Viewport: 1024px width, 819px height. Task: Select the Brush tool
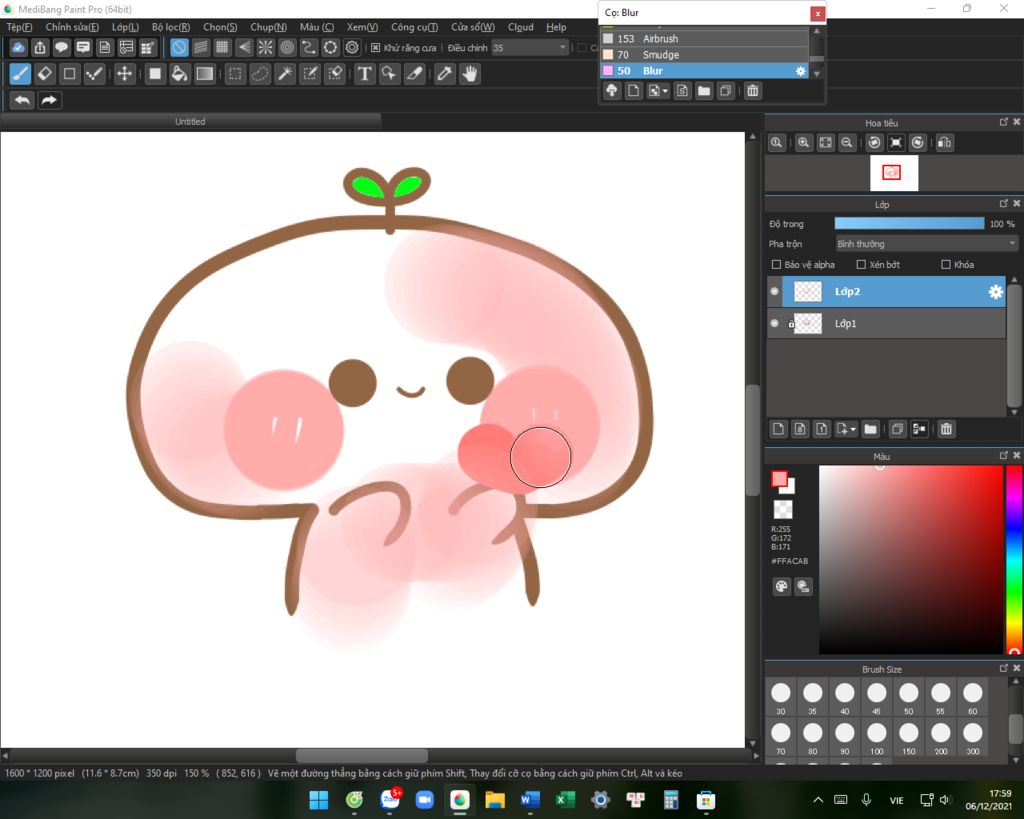pos(20,74)
